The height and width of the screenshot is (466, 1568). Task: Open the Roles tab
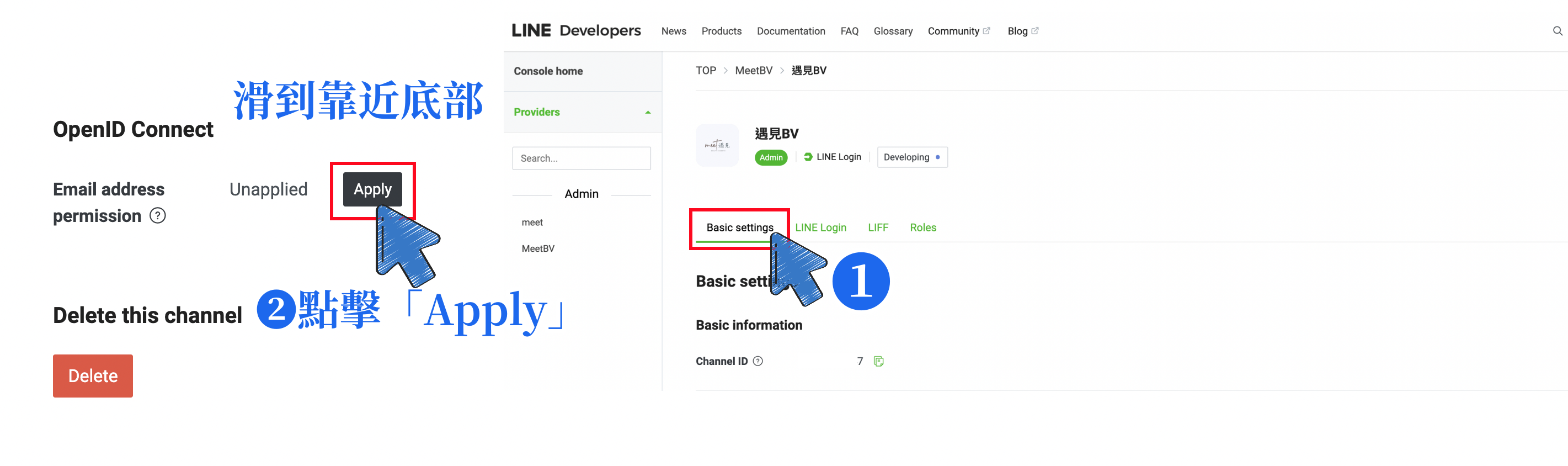(923, 228)
